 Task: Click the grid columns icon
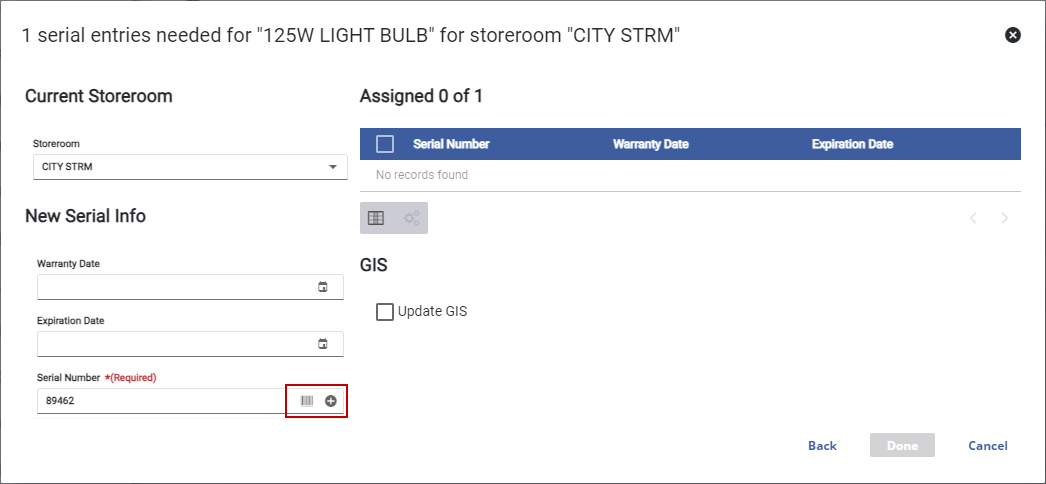point(376,218)
